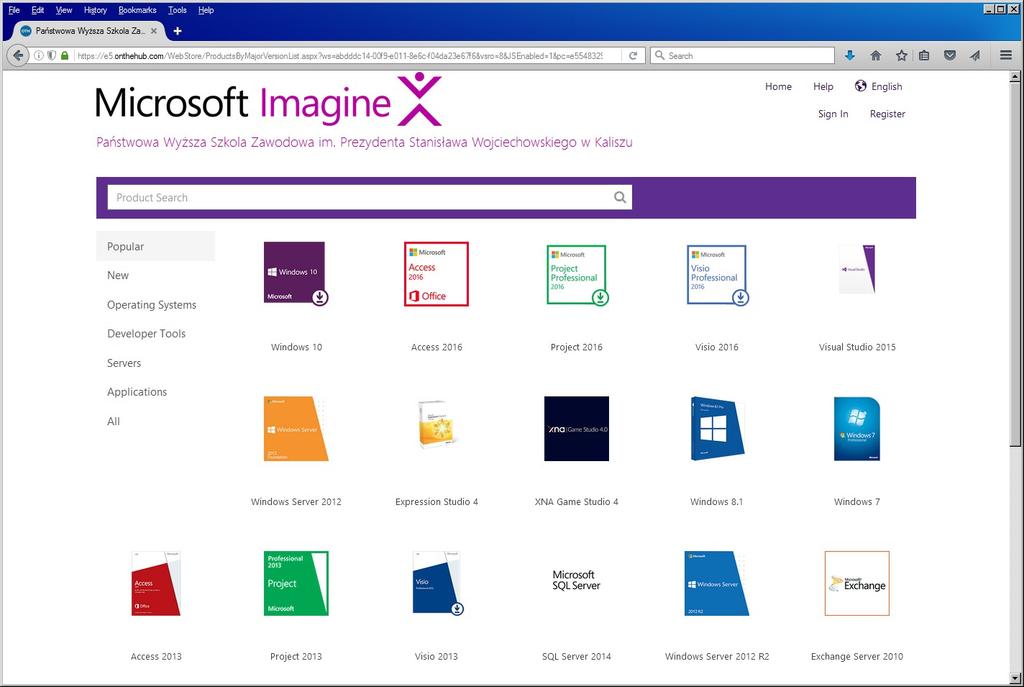Click the browser back arrow button

(x=18, y=56)
